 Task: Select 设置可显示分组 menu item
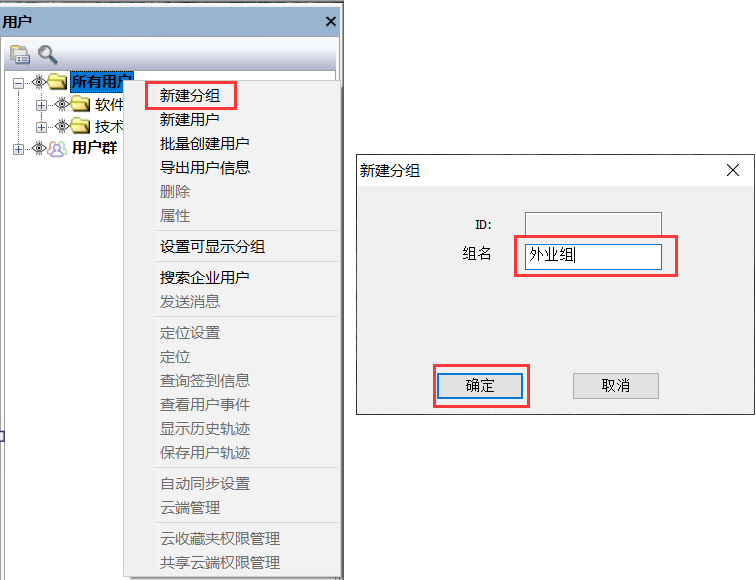coord(212,246)
